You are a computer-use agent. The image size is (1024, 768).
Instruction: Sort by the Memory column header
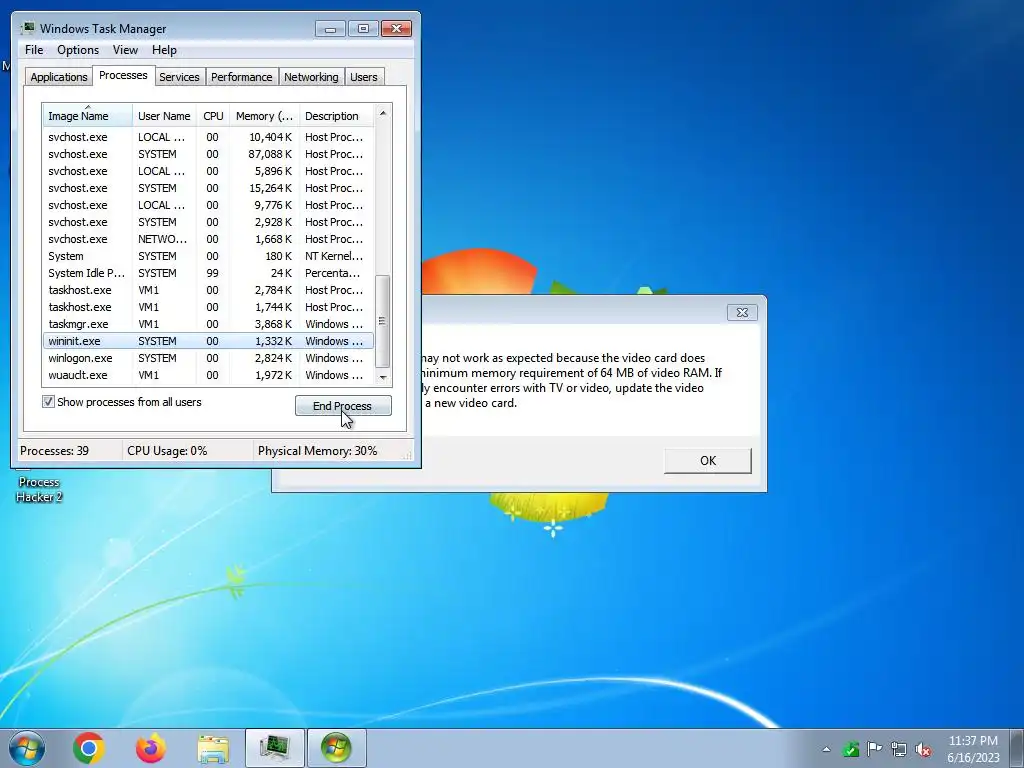point(264,116)
